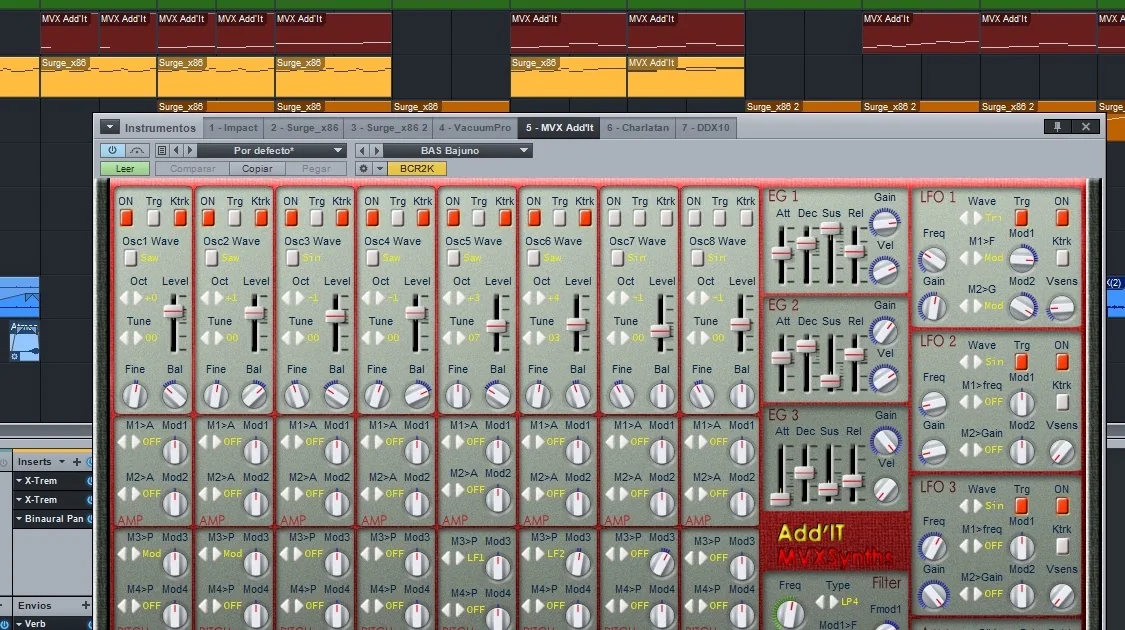Switch off LFO 1 ON button
1125x630 pixels.
(1062, 217)
